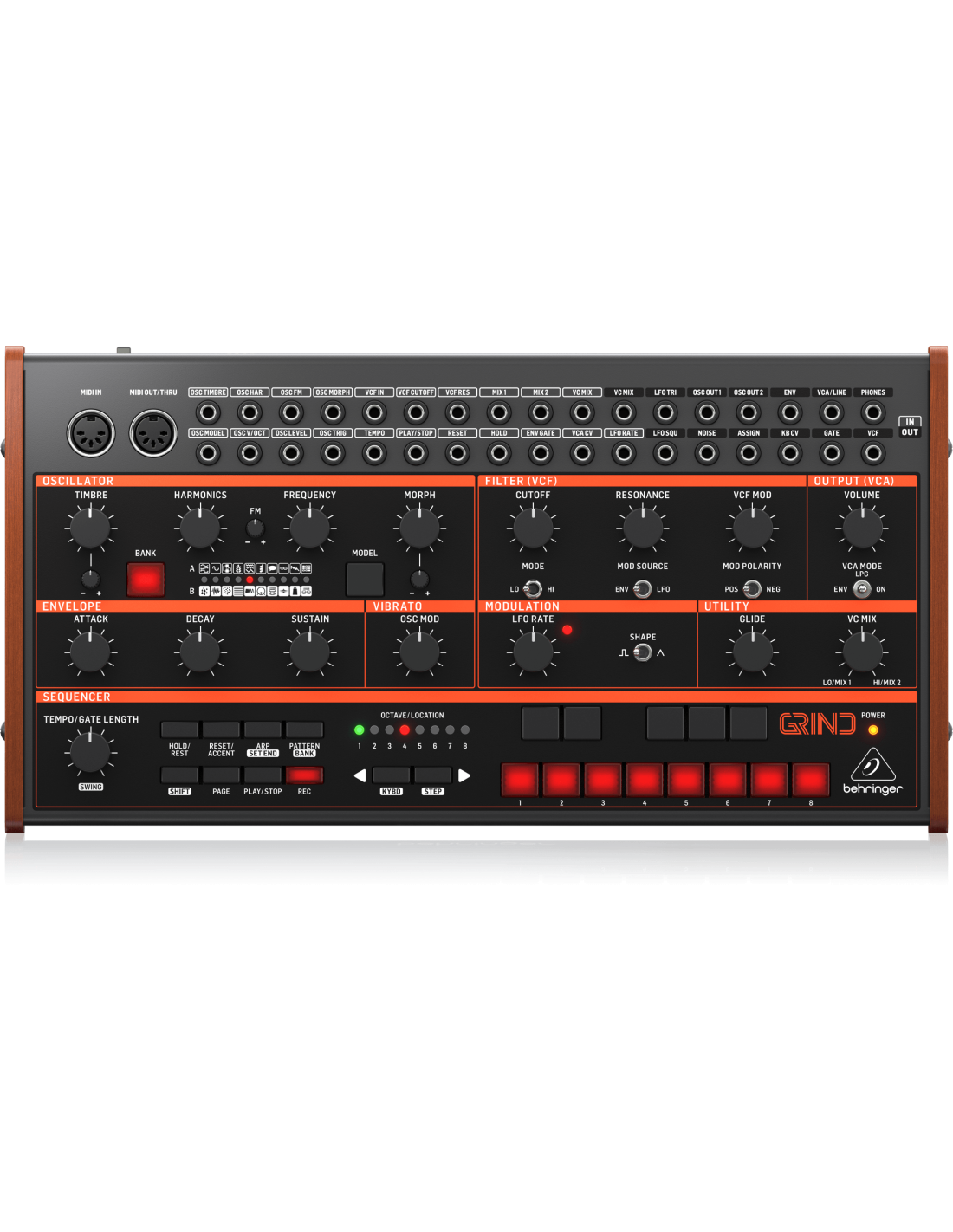The width and height of the screenshot is (953, 1232).
Task: Click the MIDI IN DIN socket
Action: tap(91, 432)
